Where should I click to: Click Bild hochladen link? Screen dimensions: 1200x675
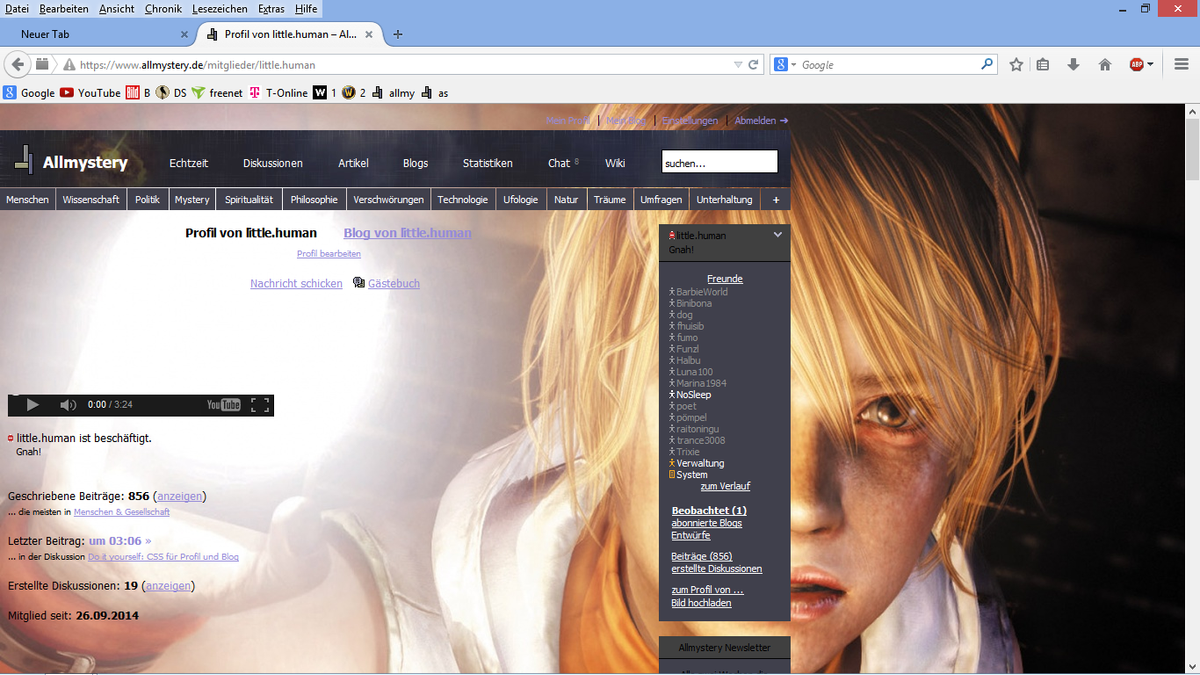coord(701,603)
